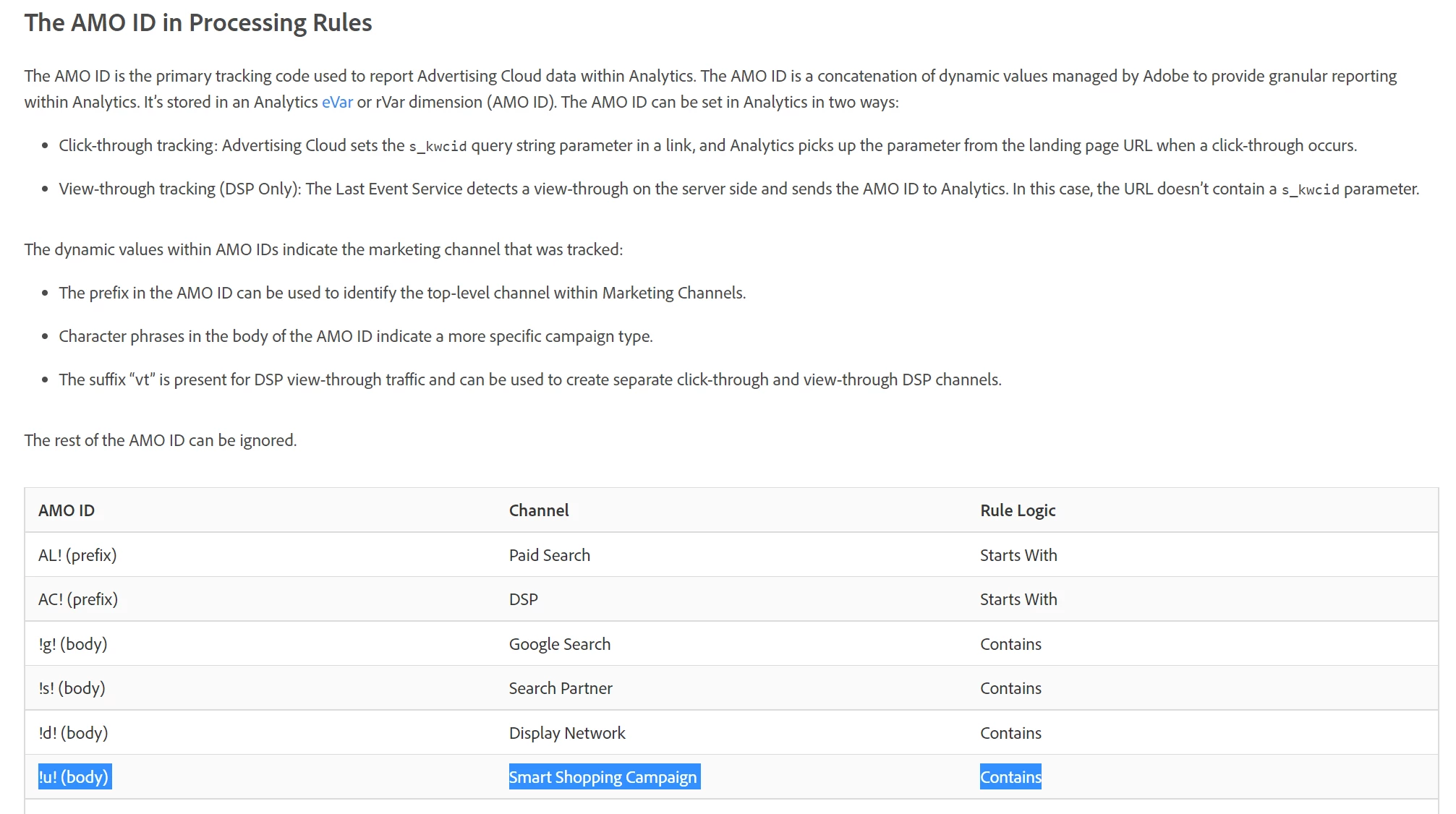
Task: Click the DSP channel cell
Action: (x=524, y=599)
